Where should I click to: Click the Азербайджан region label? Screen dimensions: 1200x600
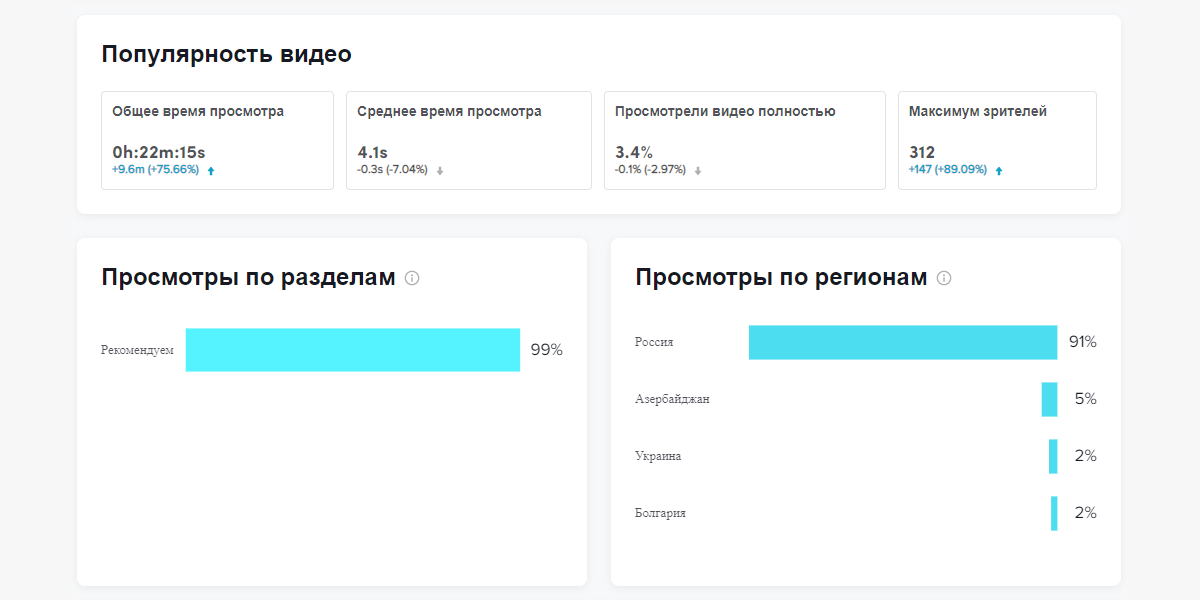point(672,399)
